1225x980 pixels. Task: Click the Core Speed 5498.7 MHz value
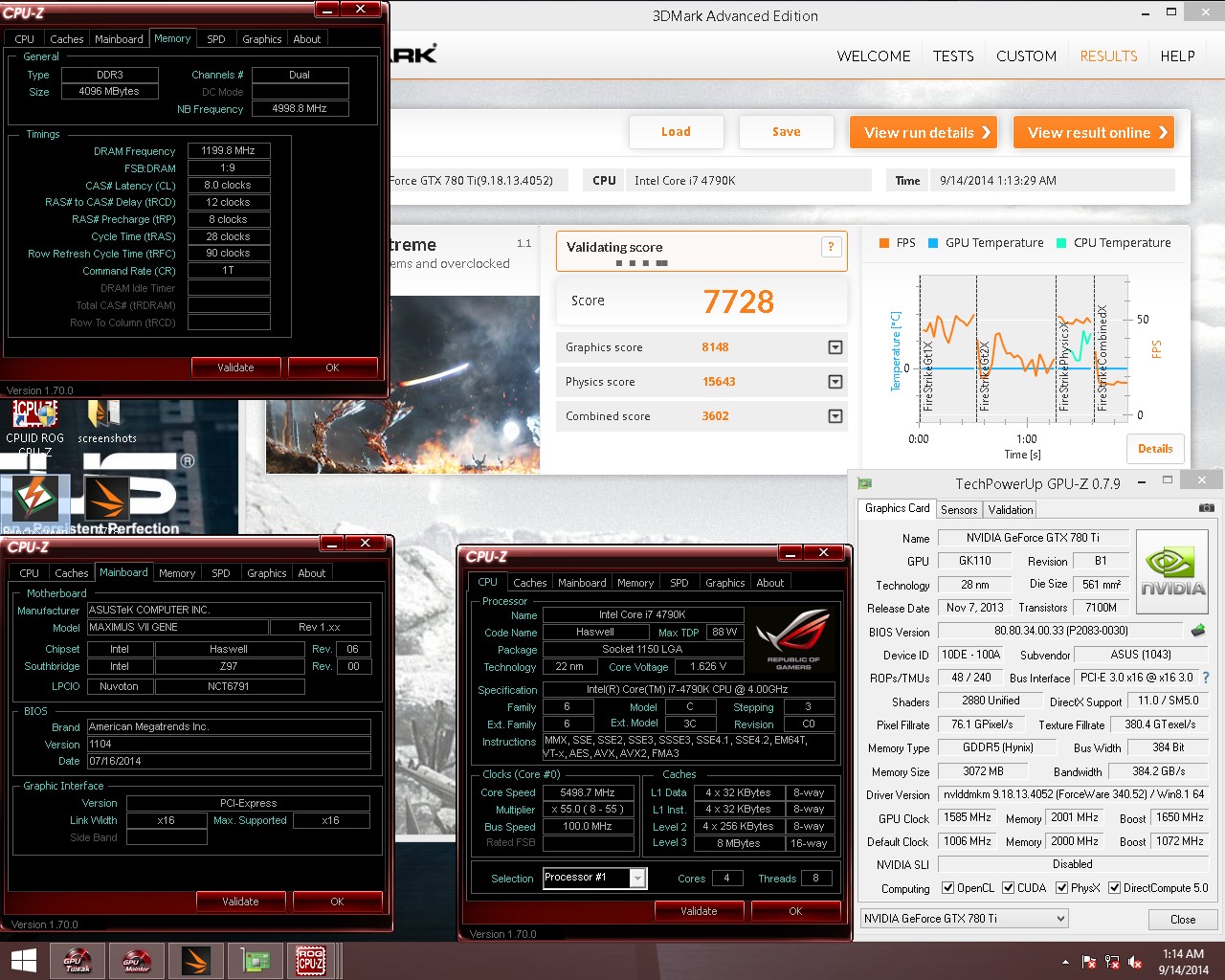tap(589, 792)
